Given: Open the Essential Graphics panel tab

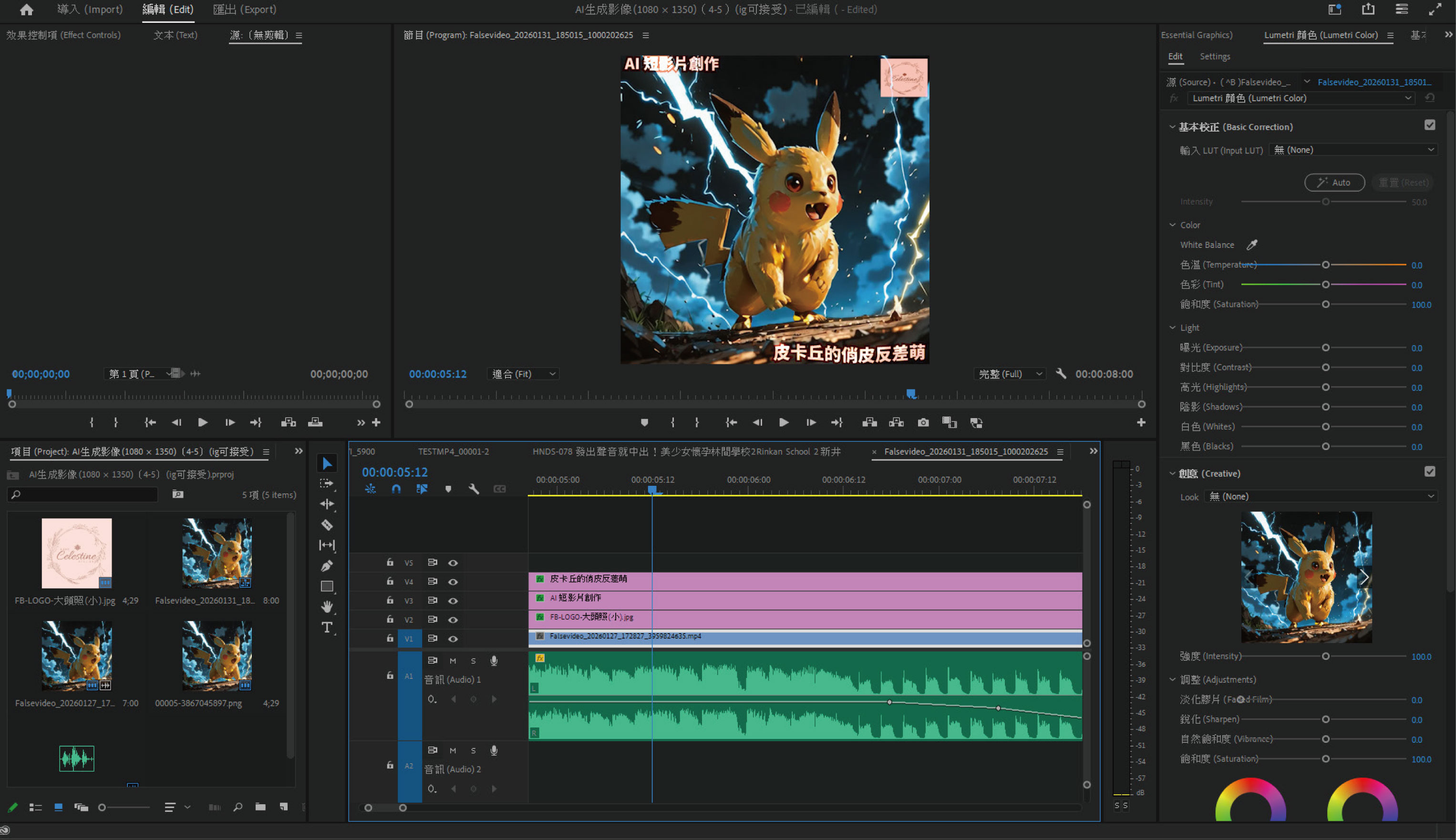Looking at the screenshot, I should point(1196,35).
